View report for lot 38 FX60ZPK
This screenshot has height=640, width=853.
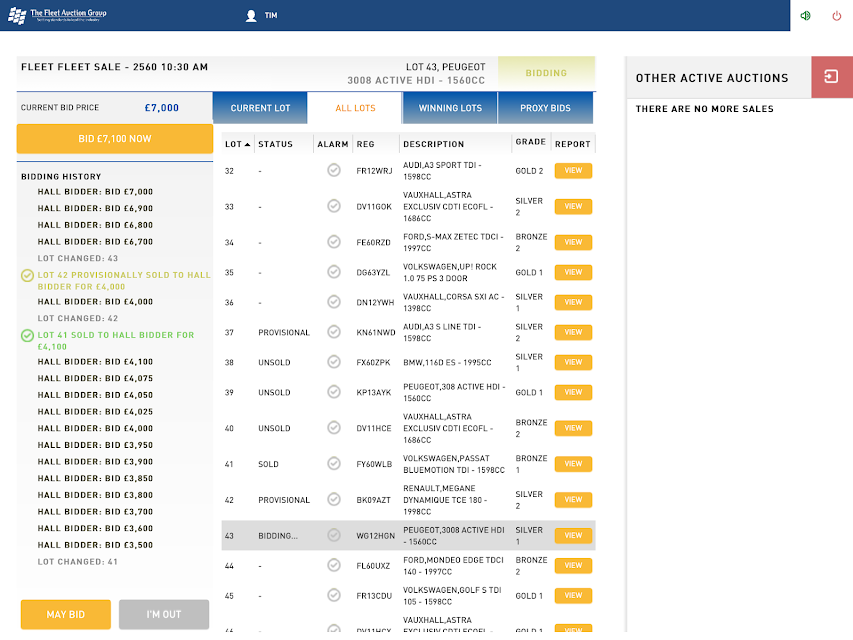click(x=573, y=362)
